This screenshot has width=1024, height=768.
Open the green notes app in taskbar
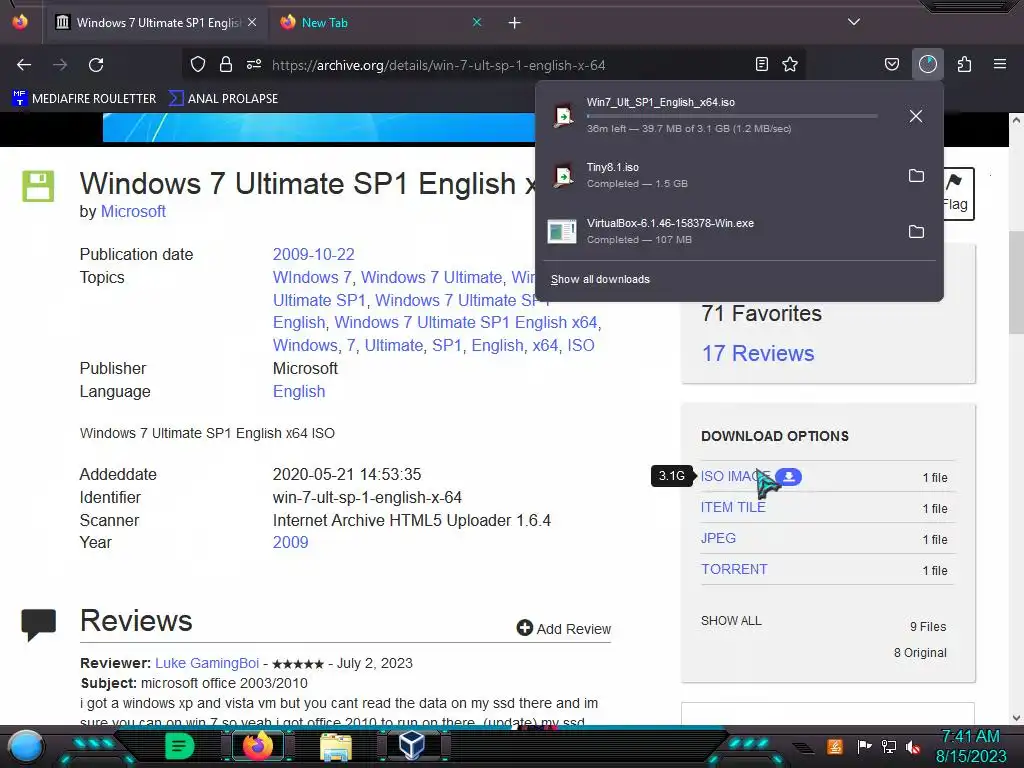click(180, 746)
